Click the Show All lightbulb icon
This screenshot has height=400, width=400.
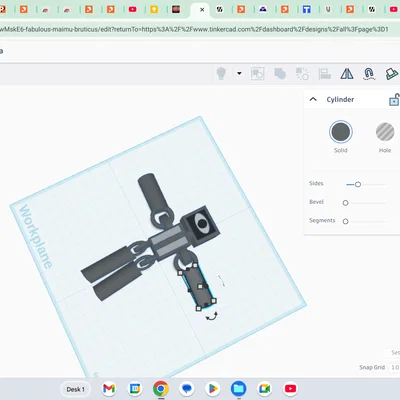click(x=221, y=73)
